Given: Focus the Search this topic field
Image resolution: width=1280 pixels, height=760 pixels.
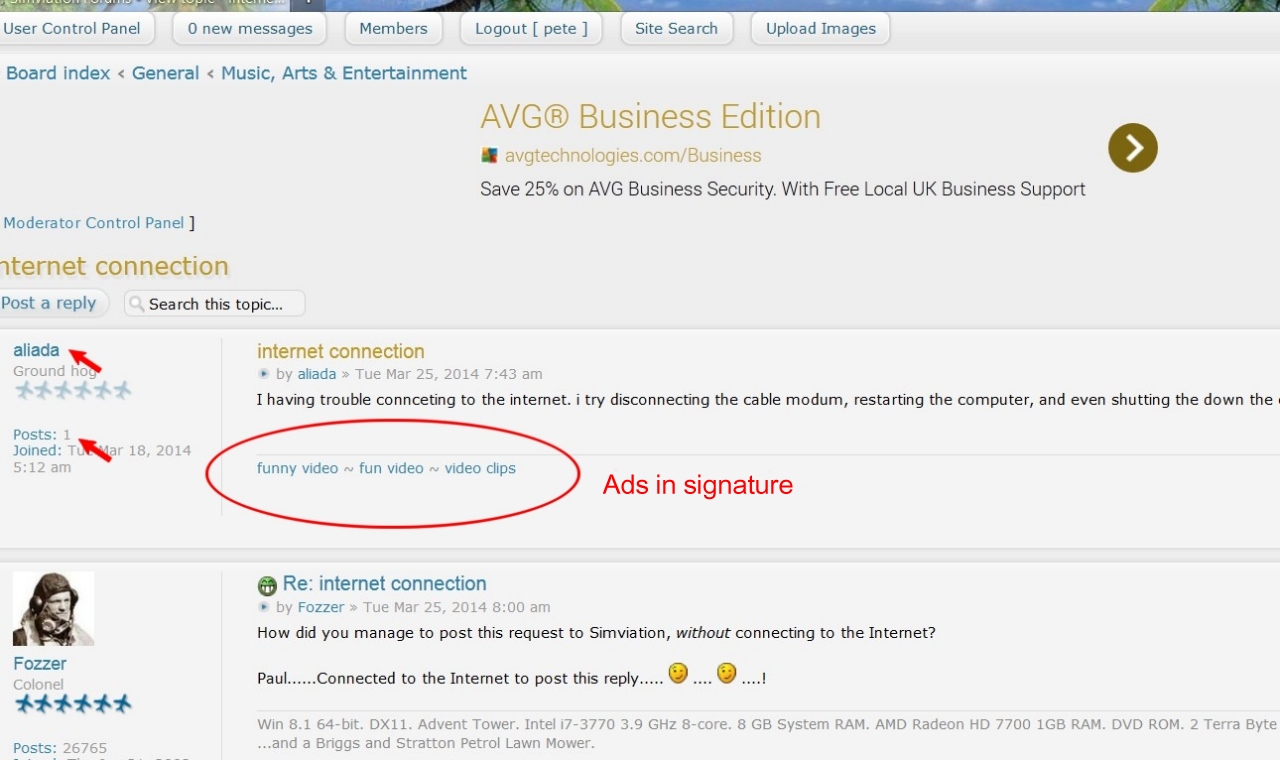Looking at the screenshot, I should pyautogui.click(x=214, y=304).
